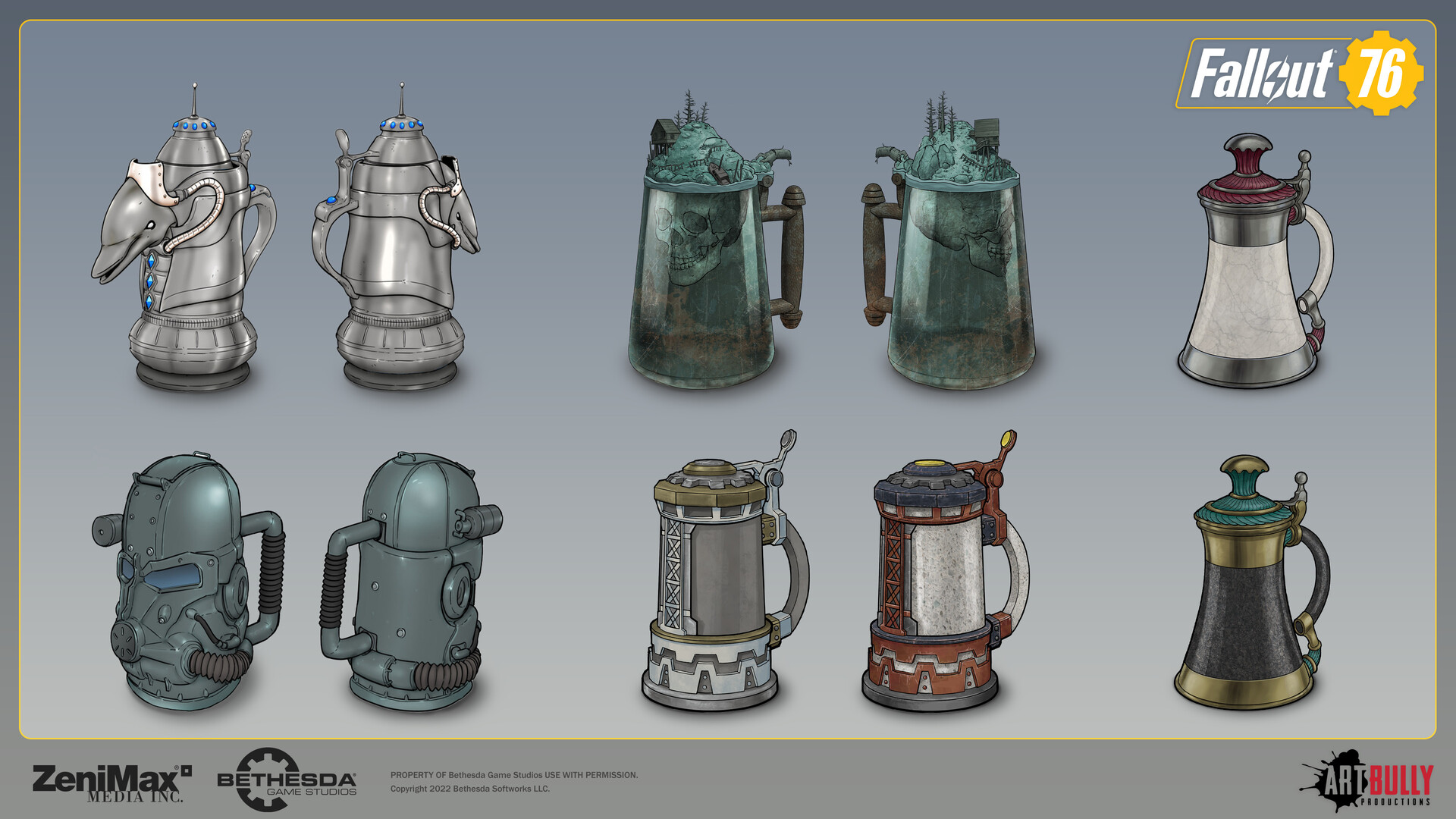Select the red and blue girder stein
This screenshot has width=1456, height=819.
click(946, 571)
